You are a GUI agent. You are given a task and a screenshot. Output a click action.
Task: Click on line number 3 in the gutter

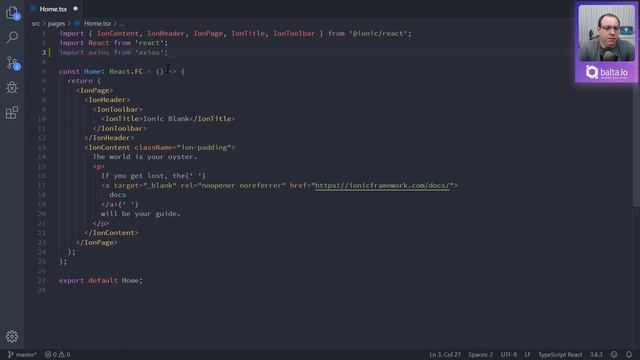[x=44, y=52]
